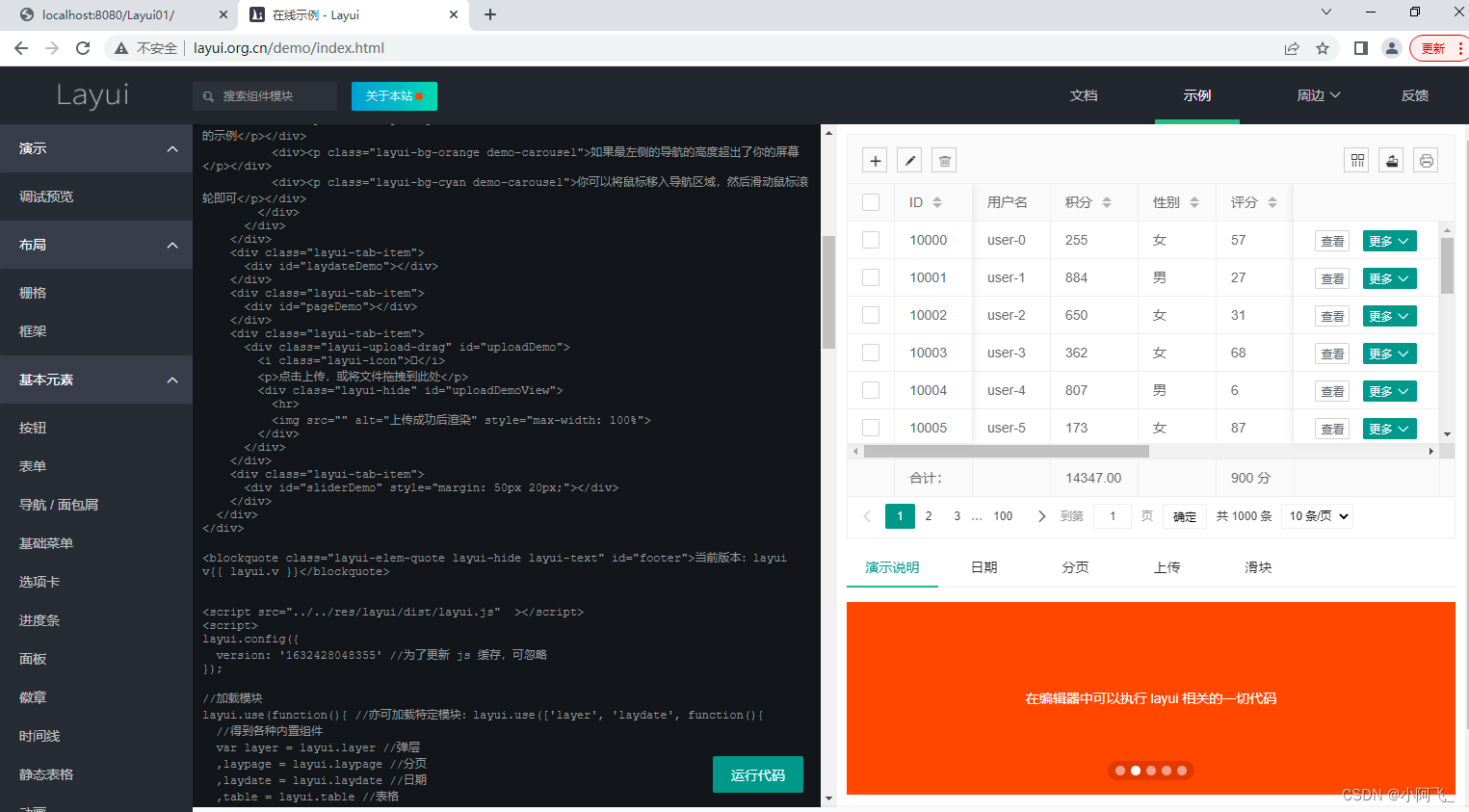Click page 2 in the table pagination
The image size is (1469, 812).
coord(928,515)
